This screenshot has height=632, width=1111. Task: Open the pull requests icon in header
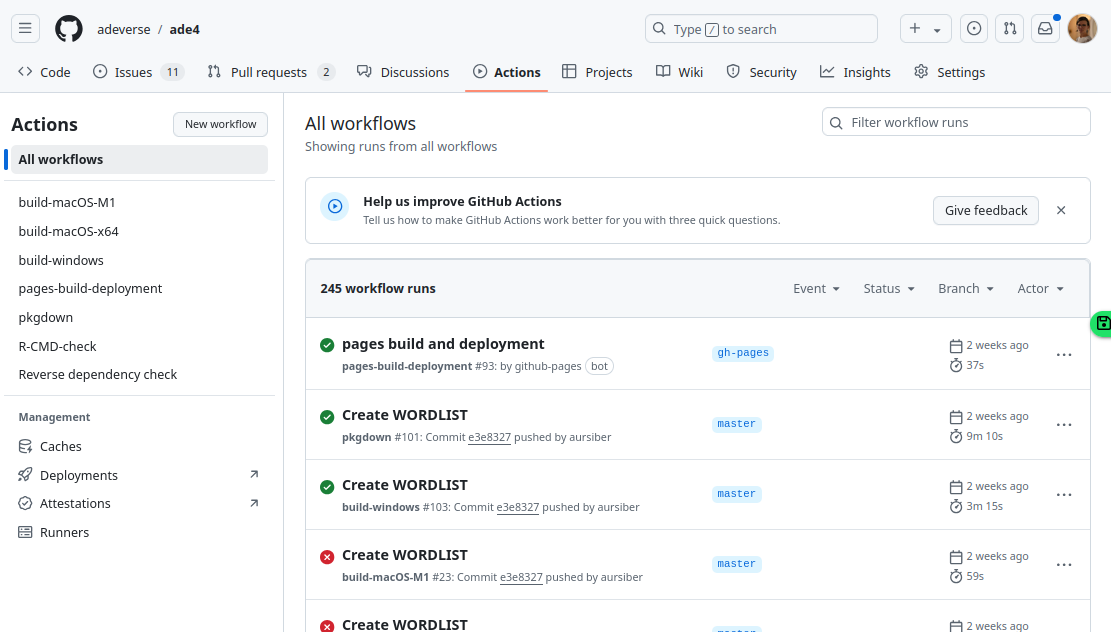(1010, 29)
